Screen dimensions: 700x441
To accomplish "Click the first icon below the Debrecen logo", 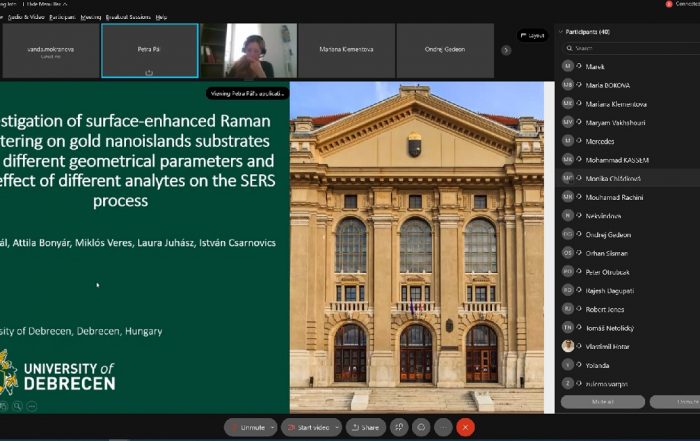I will (4, 406).
